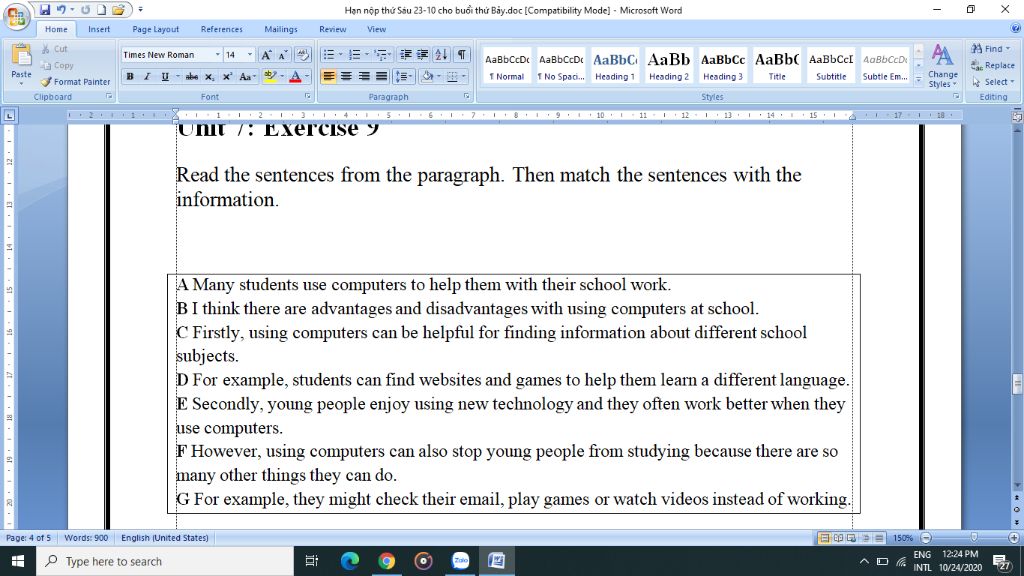Click the text highlight color button

tap(270, 76)
